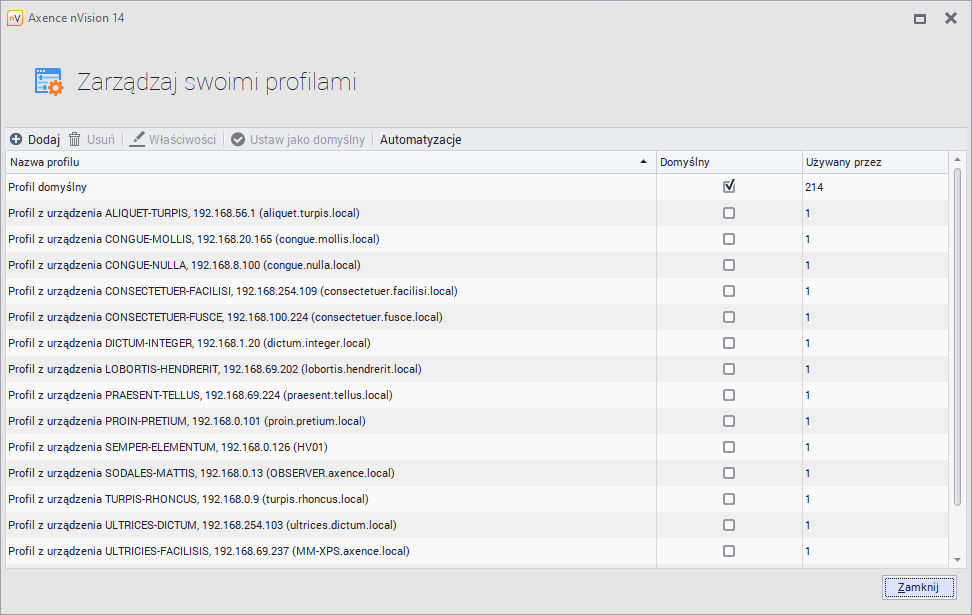The height and width of the screenshot is (615, 972).
Task: Enable the default checkbox for SODALES-MATTIS
Action: (729, 473)
